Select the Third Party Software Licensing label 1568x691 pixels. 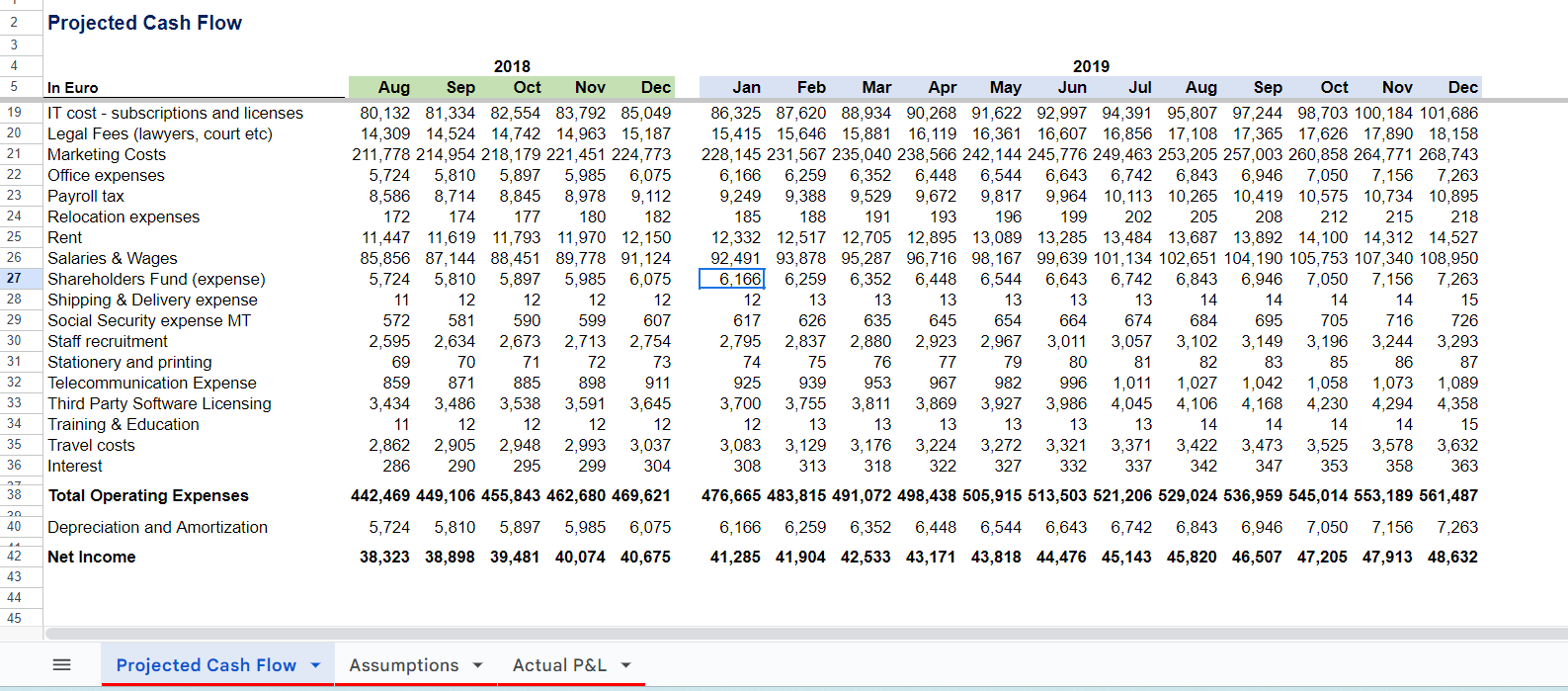(x=159, y=403)
